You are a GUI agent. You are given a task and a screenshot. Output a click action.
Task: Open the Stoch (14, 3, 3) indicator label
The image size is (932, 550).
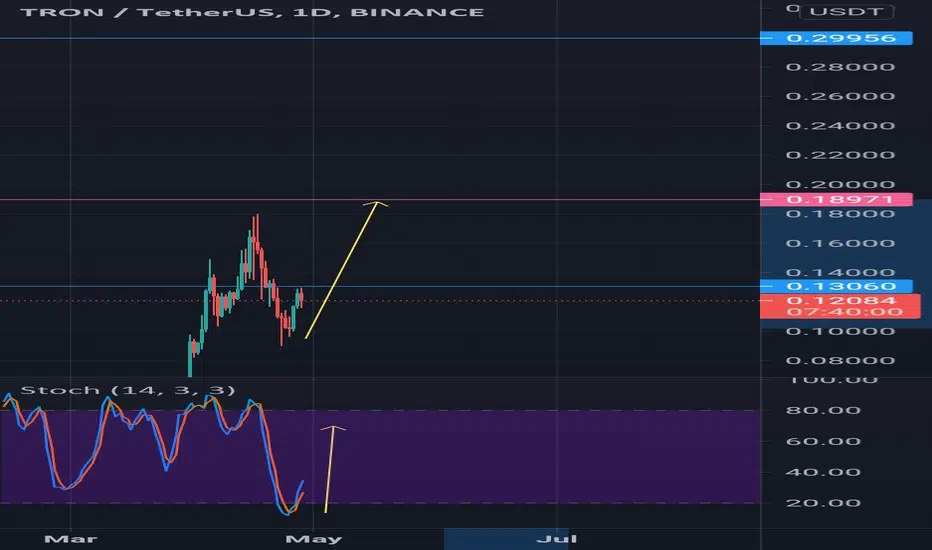(128, 390)
